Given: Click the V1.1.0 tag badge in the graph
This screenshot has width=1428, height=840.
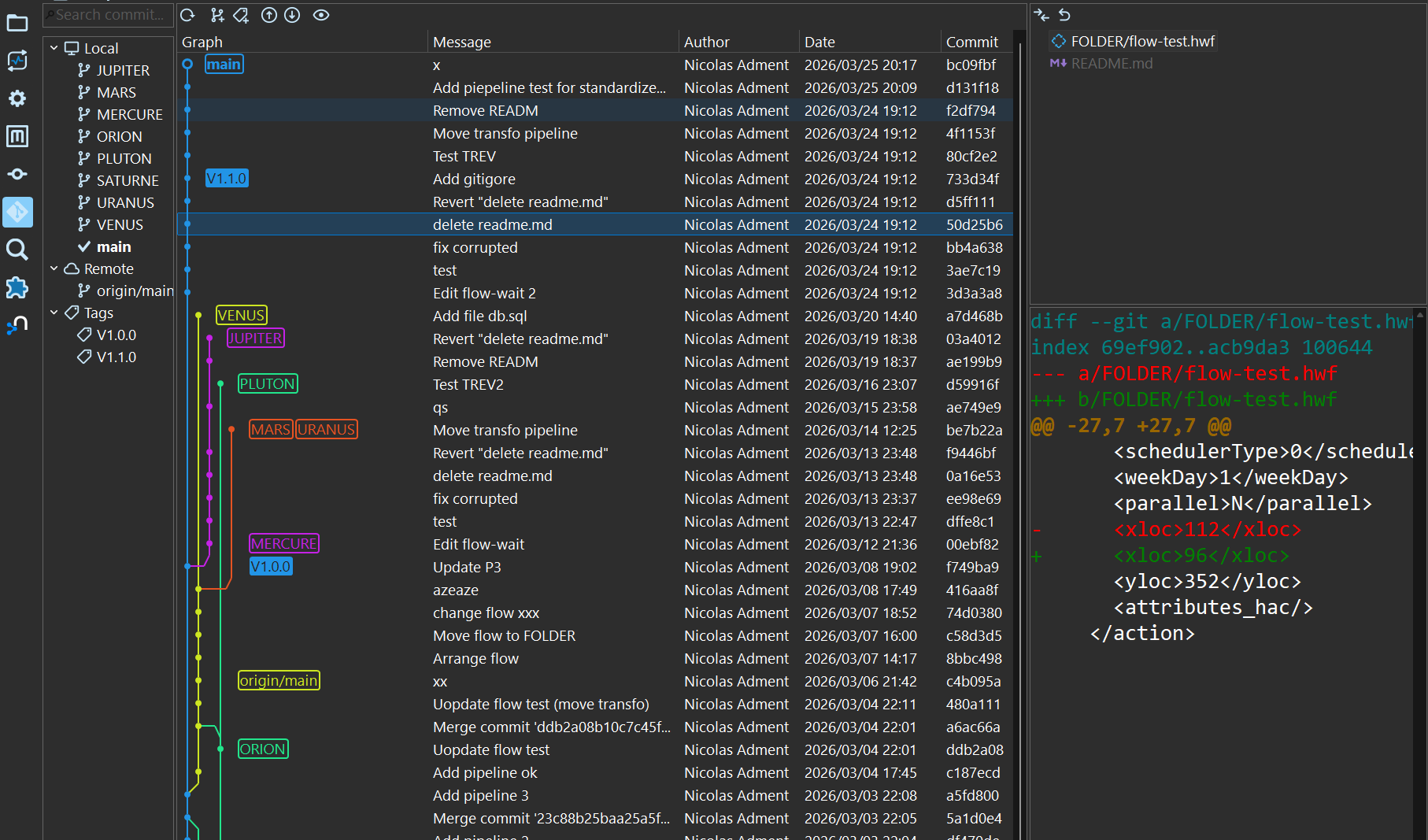Looking at the screenshot, I should [227, 179].
